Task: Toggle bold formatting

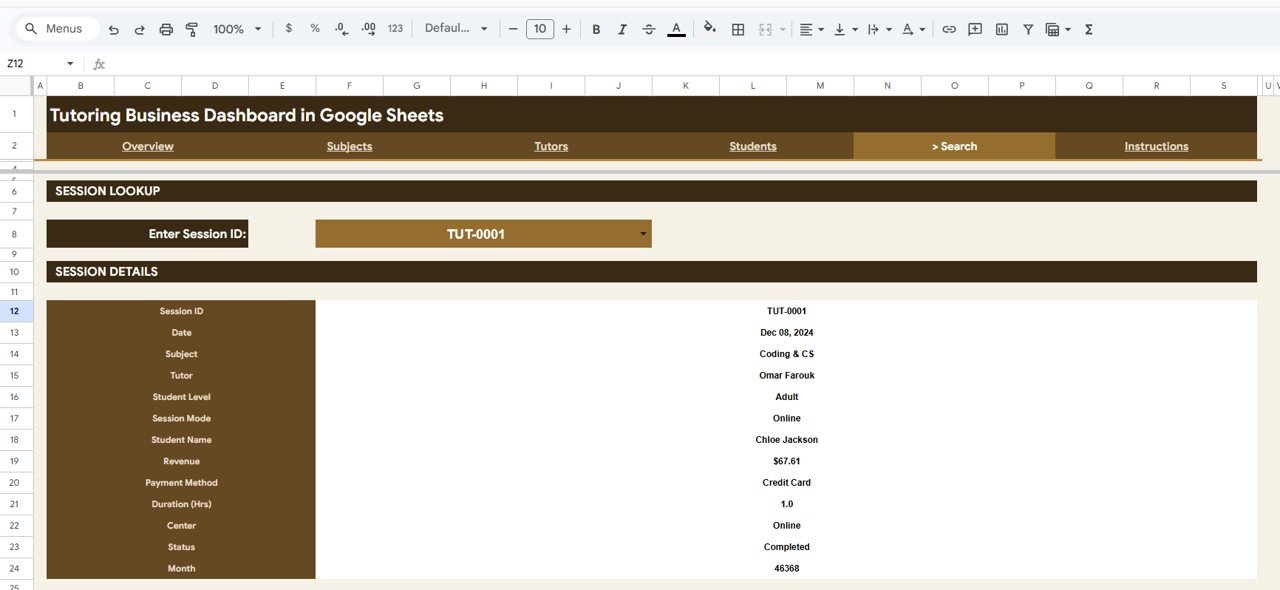Action: 597,29
